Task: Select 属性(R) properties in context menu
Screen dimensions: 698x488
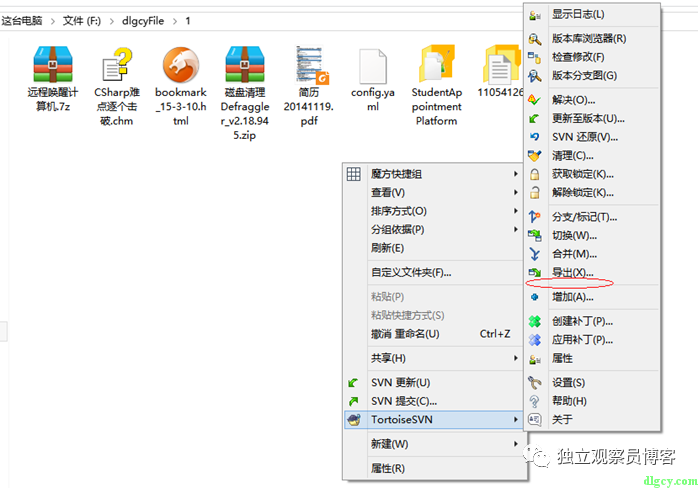Action: click(388, 468)
